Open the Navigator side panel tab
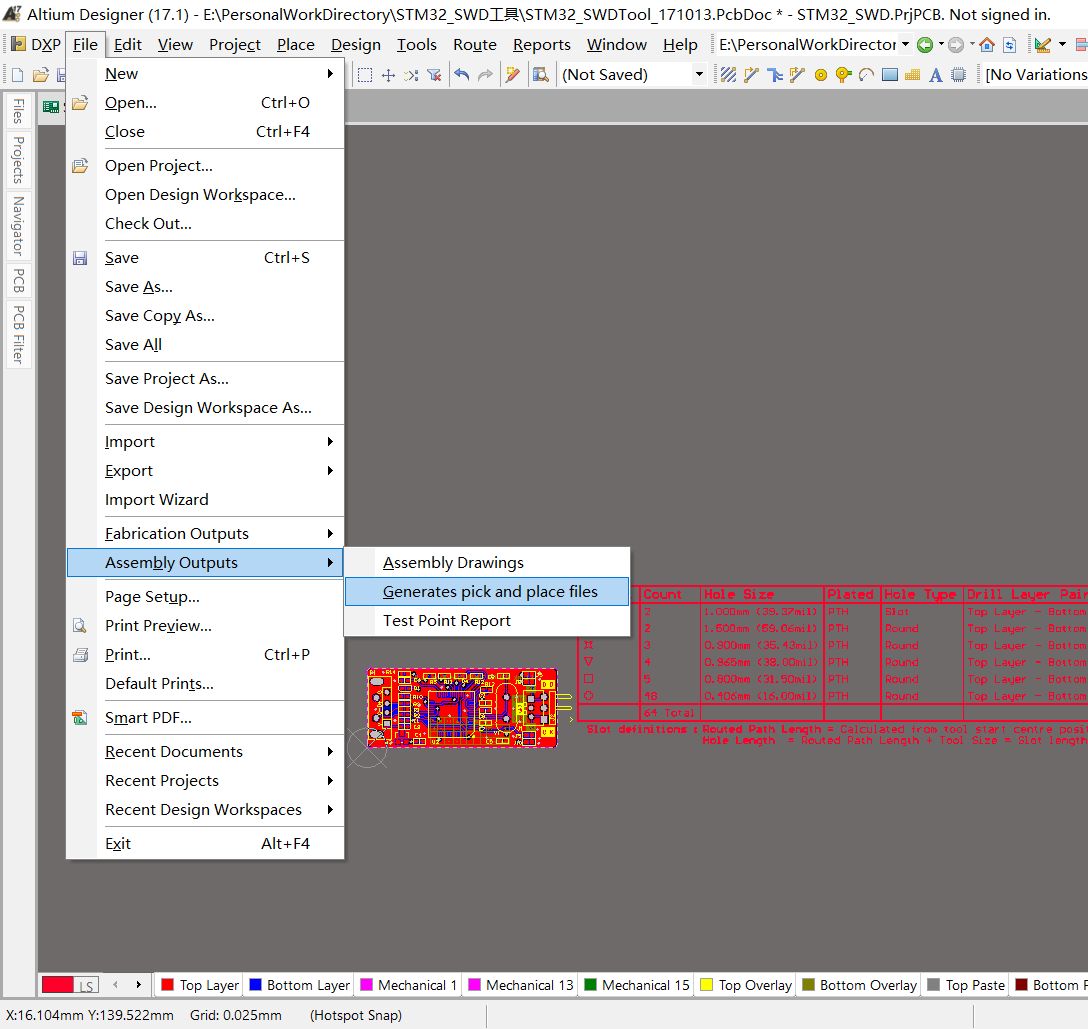Screen dimensions: 1088x1029 click(19, 226)
